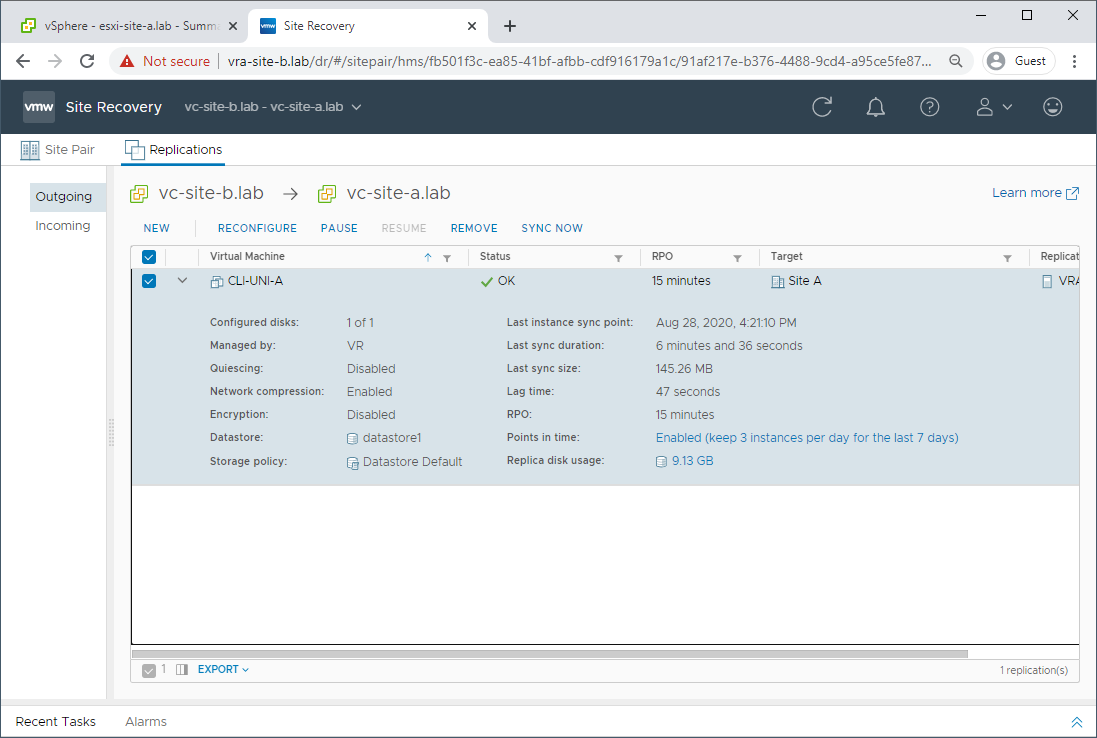Click the Site Recovery title text
This screenshot has height=738, width=1097.
pos(113,107)
